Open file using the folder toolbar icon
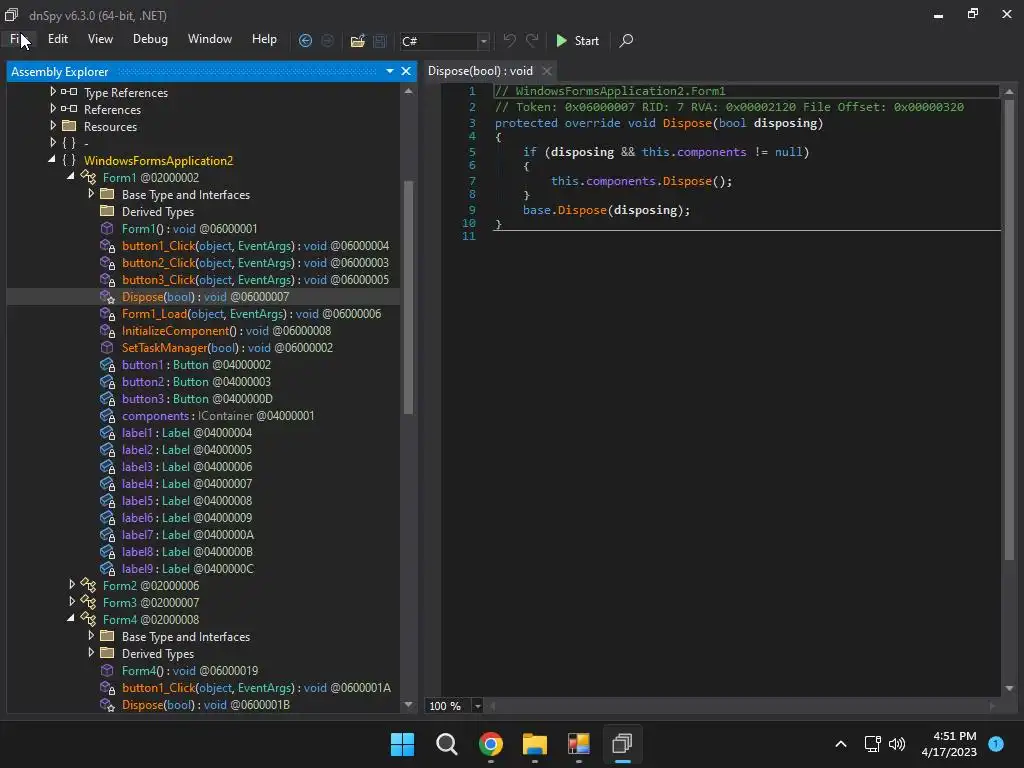1024x768 pixels. pyautogui.click(x=357, y=41)
